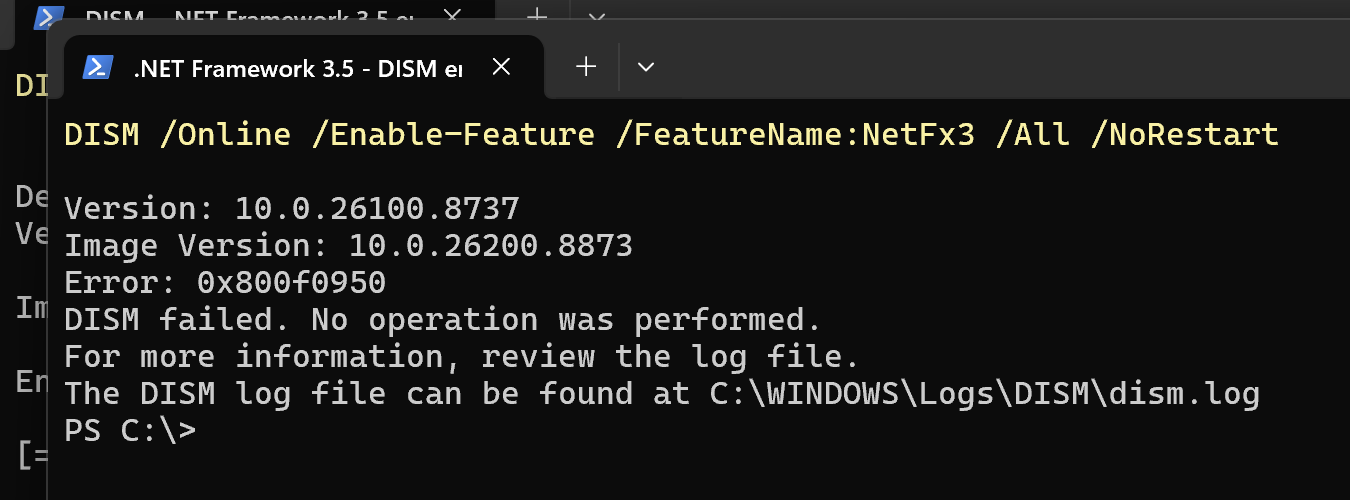
Task: Select the .NET Framework 3.5 - DISM tab
Action: [304, 68]
